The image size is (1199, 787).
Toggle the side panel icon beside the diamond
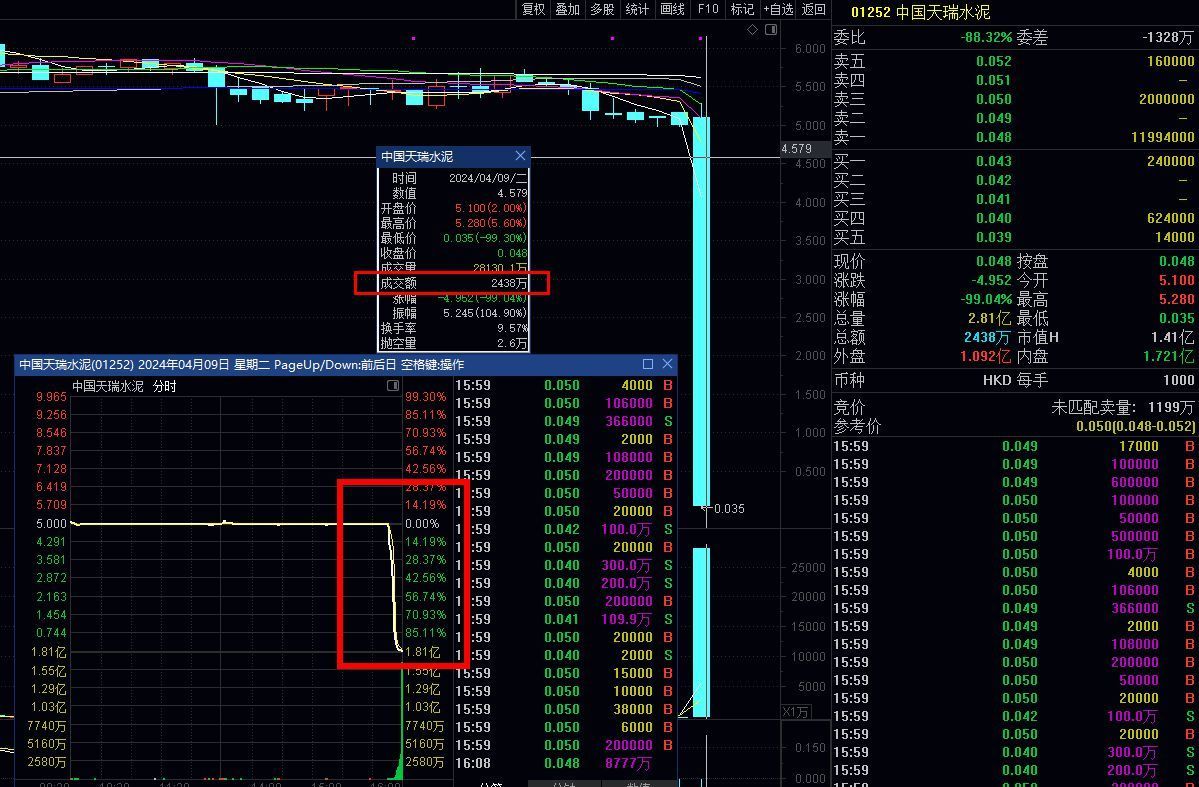(771, 30)
